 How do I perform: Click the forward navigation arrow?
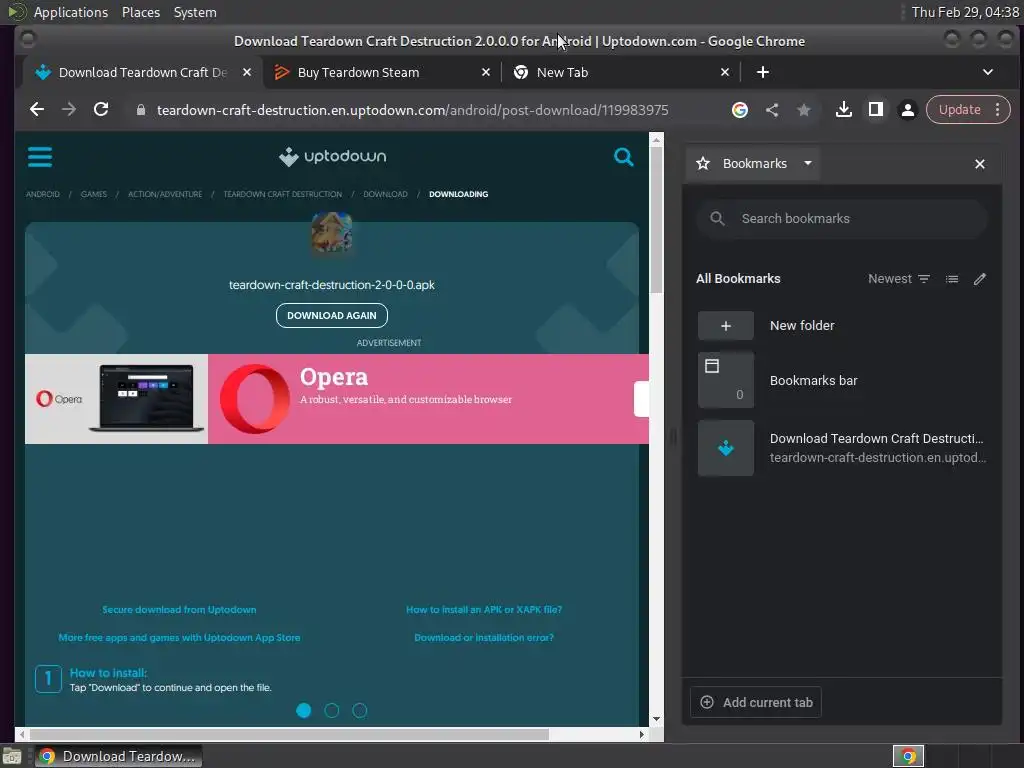pos(69,110)
